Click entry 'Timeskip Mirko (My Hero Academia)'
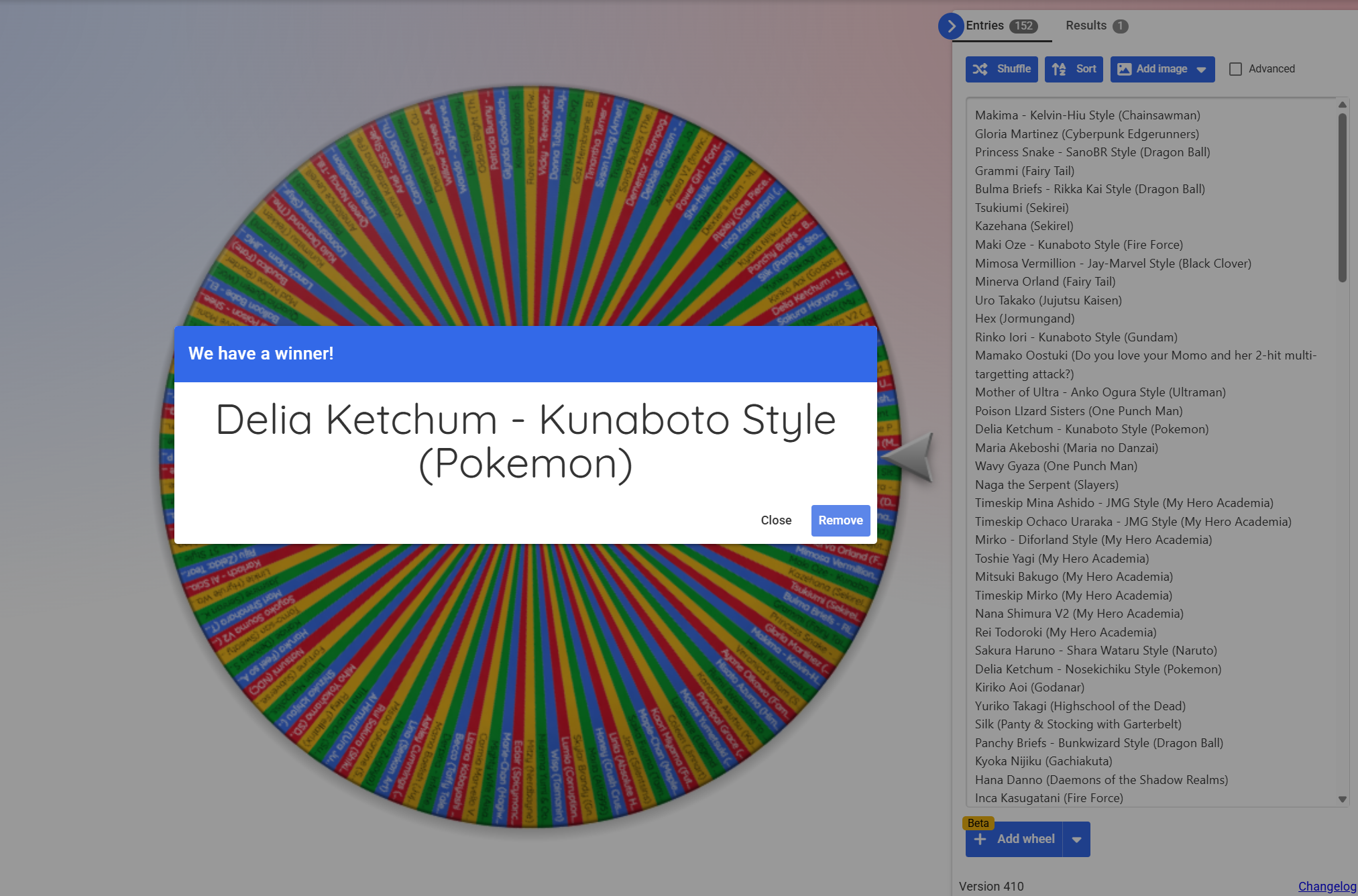The height and width of the screenshot is (896, 1358). [1074, 596]
